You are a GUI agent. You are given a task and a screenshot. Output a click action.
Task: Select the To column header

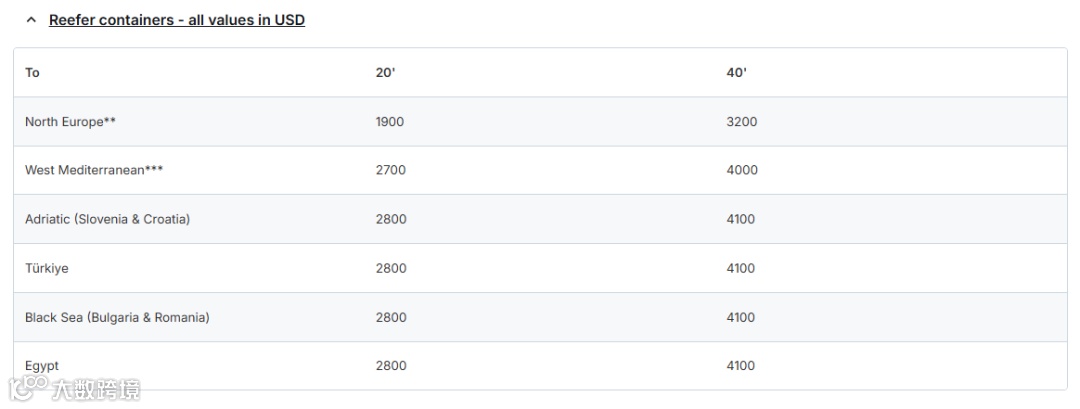coord(32,73)
